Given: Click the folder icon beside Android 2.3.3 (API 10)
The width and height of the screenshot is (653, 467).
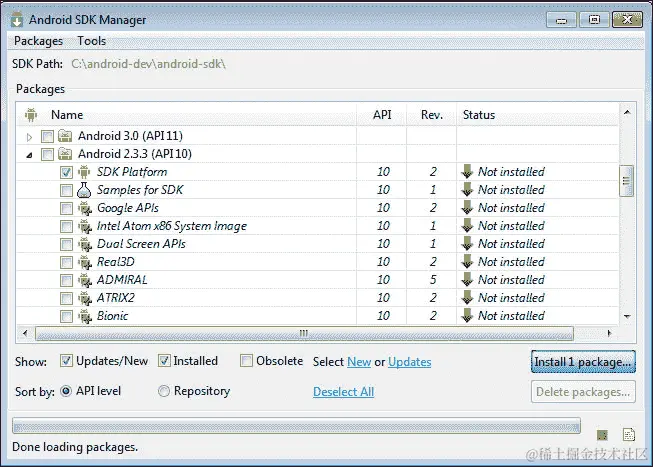Looking at the screenshot, I should (x=65, y=154).
